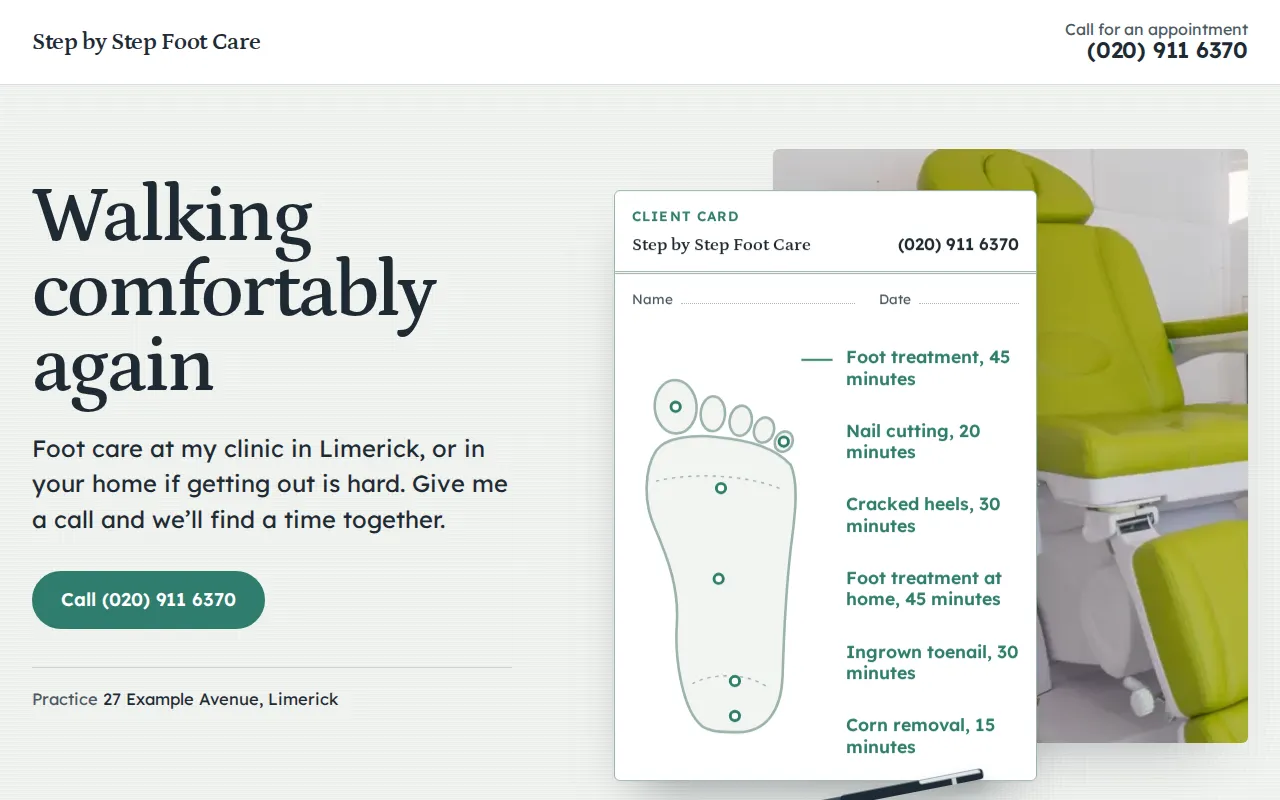Click the little toe marker on foot diagram

[784, 441]
